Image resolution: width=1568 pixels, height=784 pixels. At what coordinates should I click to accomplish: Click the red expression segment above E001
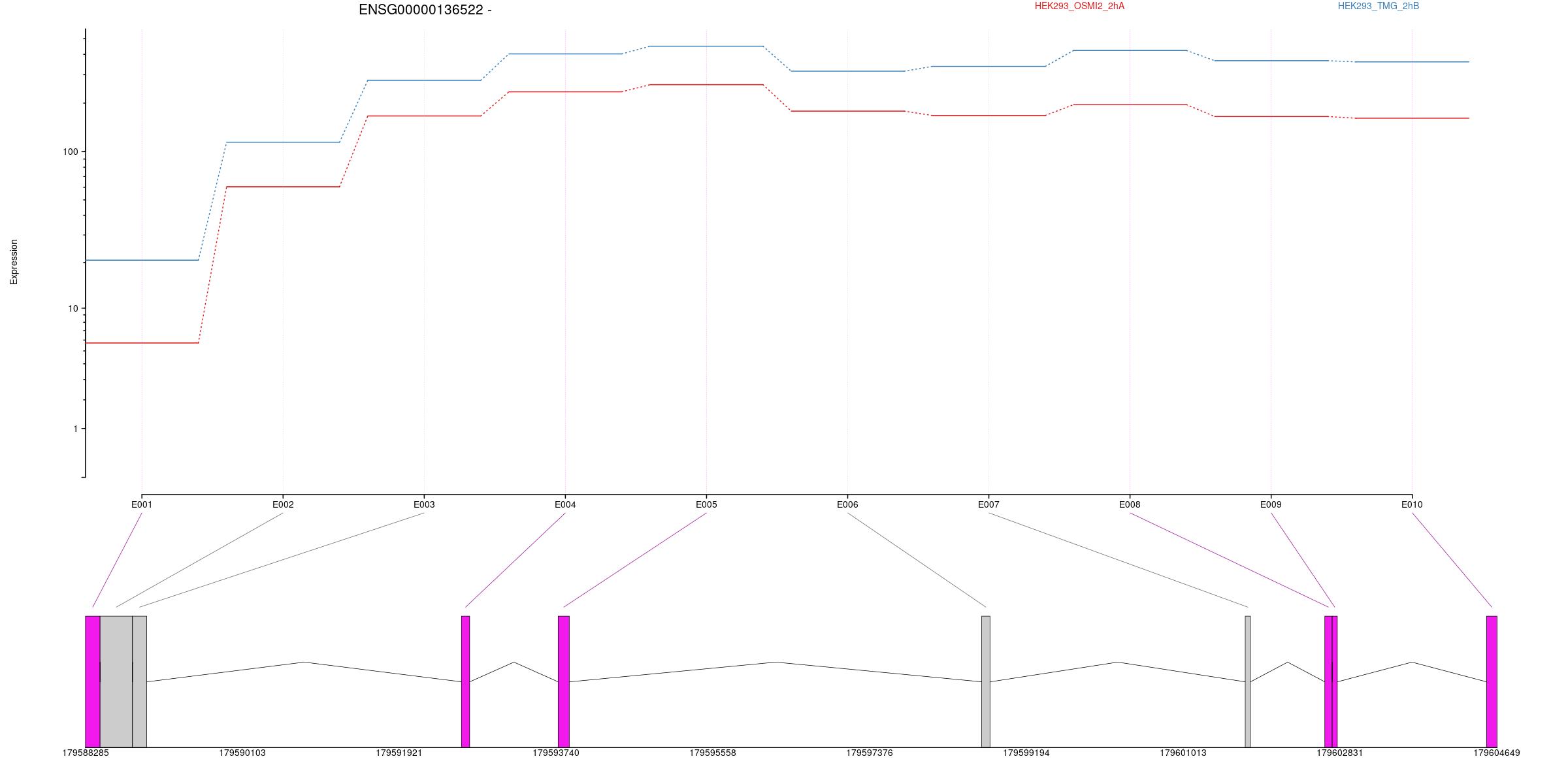click(x=142, y=343)
